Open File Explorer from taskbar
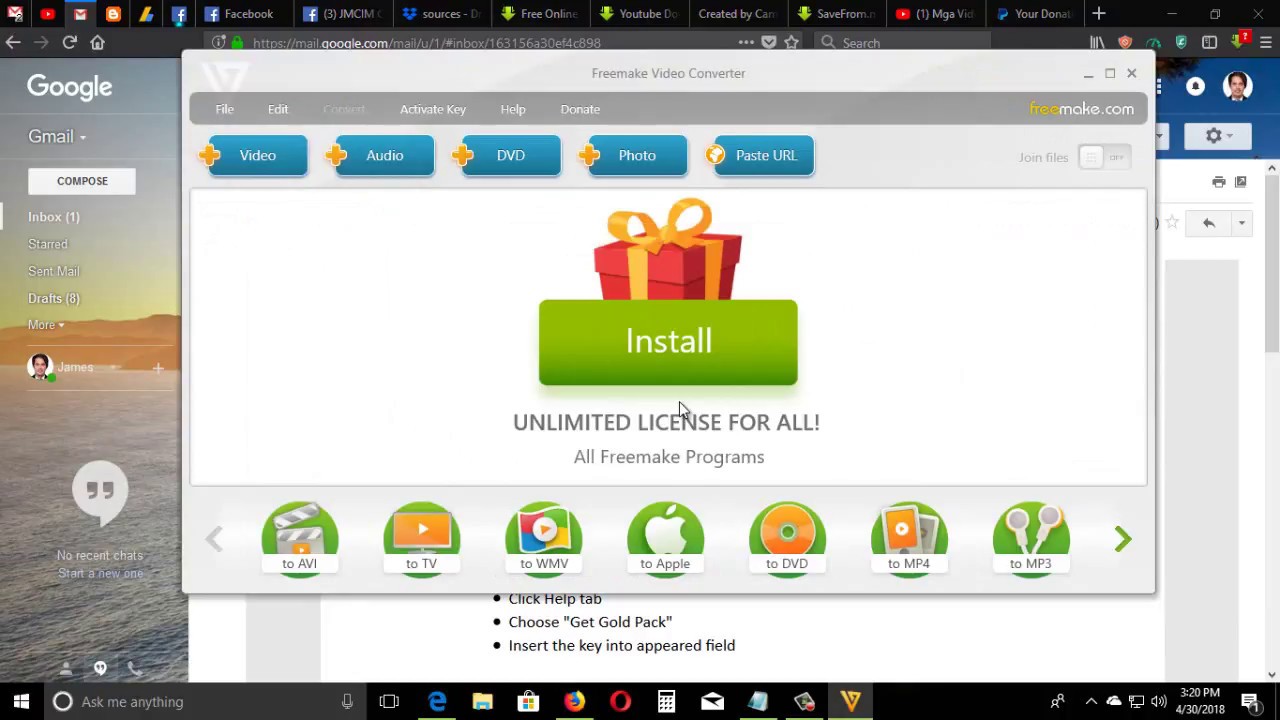Screen dimensions: 1280x720 (x=482, y=701)
